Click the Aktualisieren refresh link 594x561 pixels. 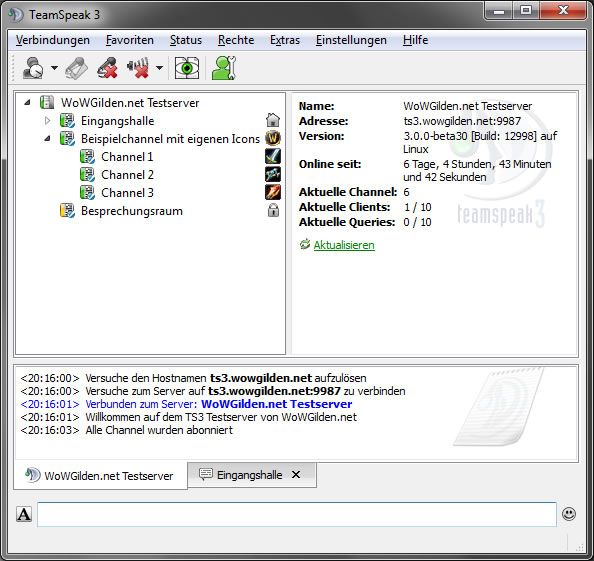344,245
